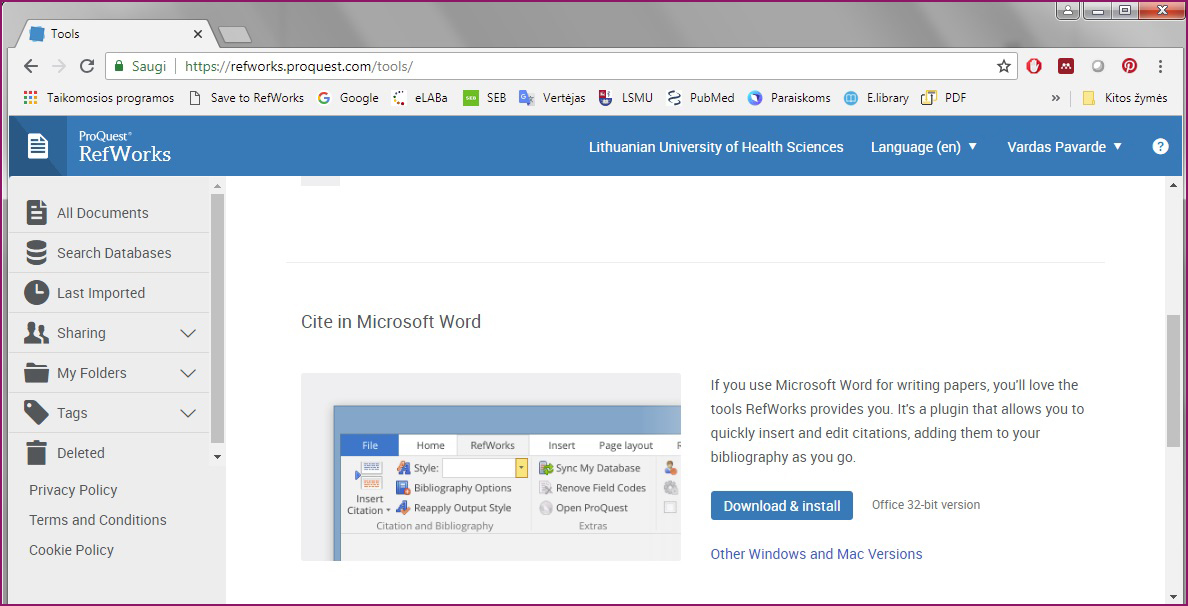Click the Deleted trash can icon

(37, 453)
